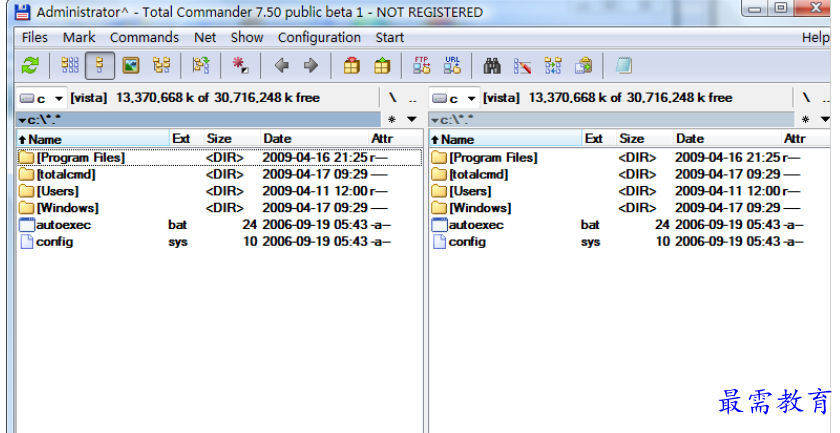Image resolution: width=840 pixels, height=433 pixels.
Task: Open the Net menu
Action: pyautogui.click(x=205, y=38)
